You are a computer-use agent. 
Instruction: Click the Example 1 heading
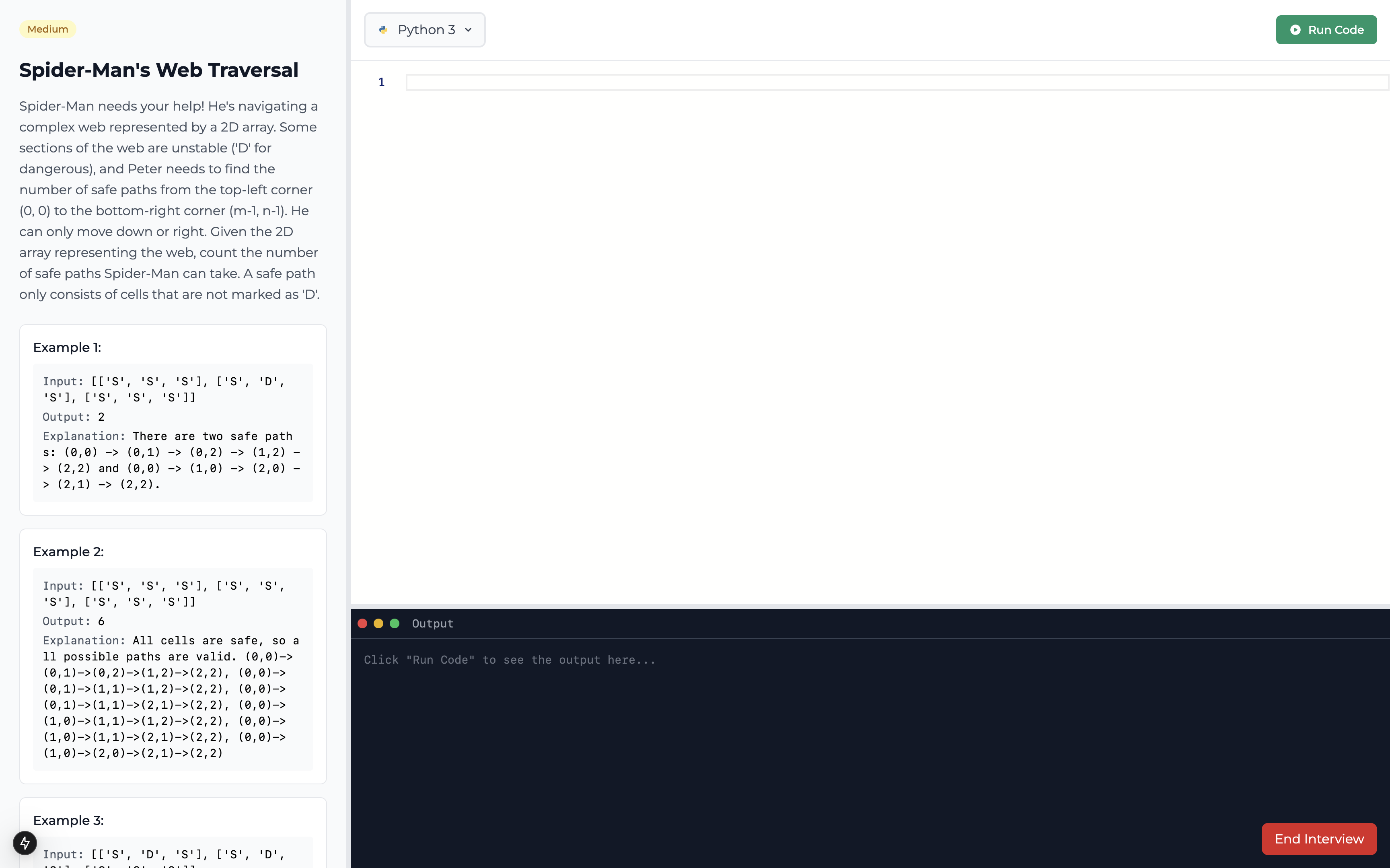(67, 347)
